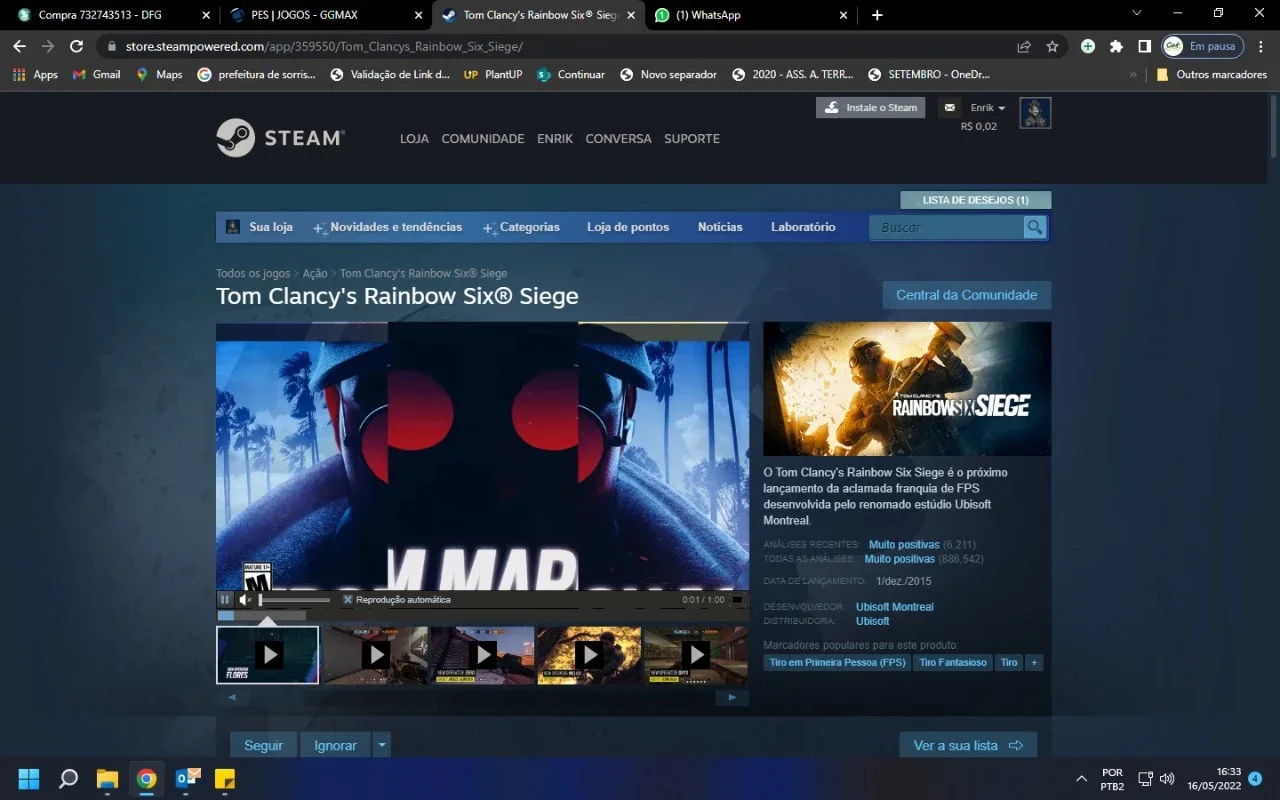Open the Ubisoft publisher link
1280x800 pixels.
[x=873, y=621]
